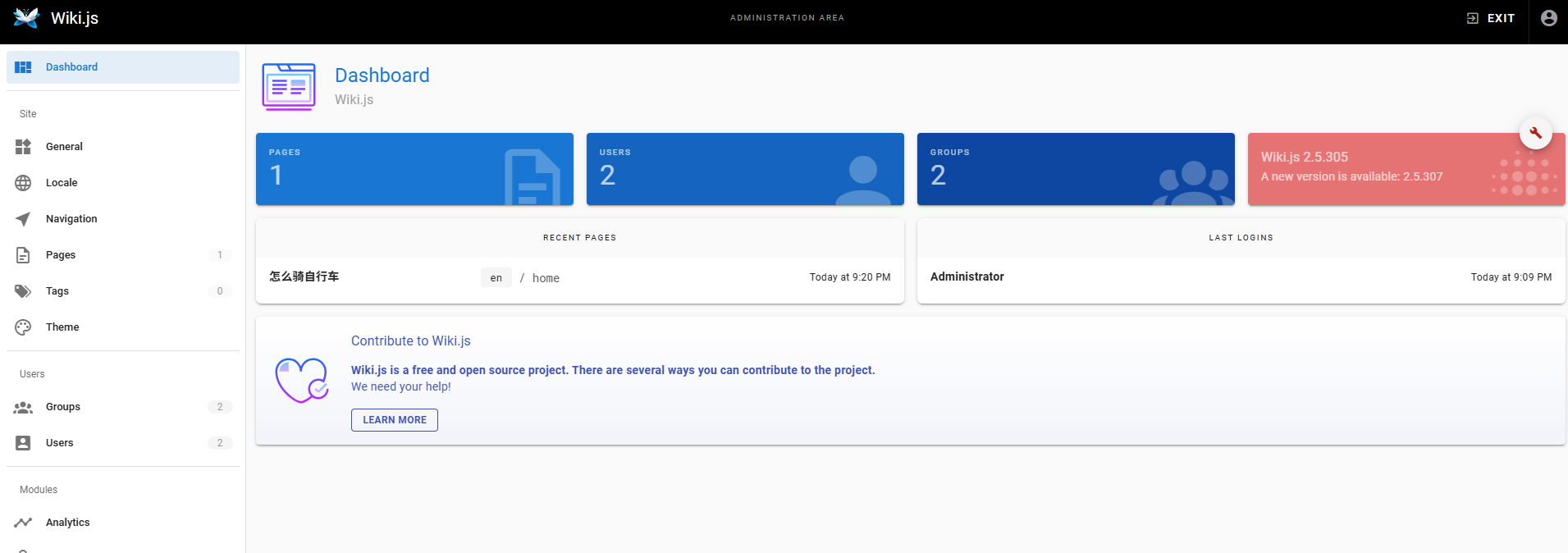The height and width of the screenshot is (553, 1568).
Task: Open the Pages section in sidebar
Action: 123,255
